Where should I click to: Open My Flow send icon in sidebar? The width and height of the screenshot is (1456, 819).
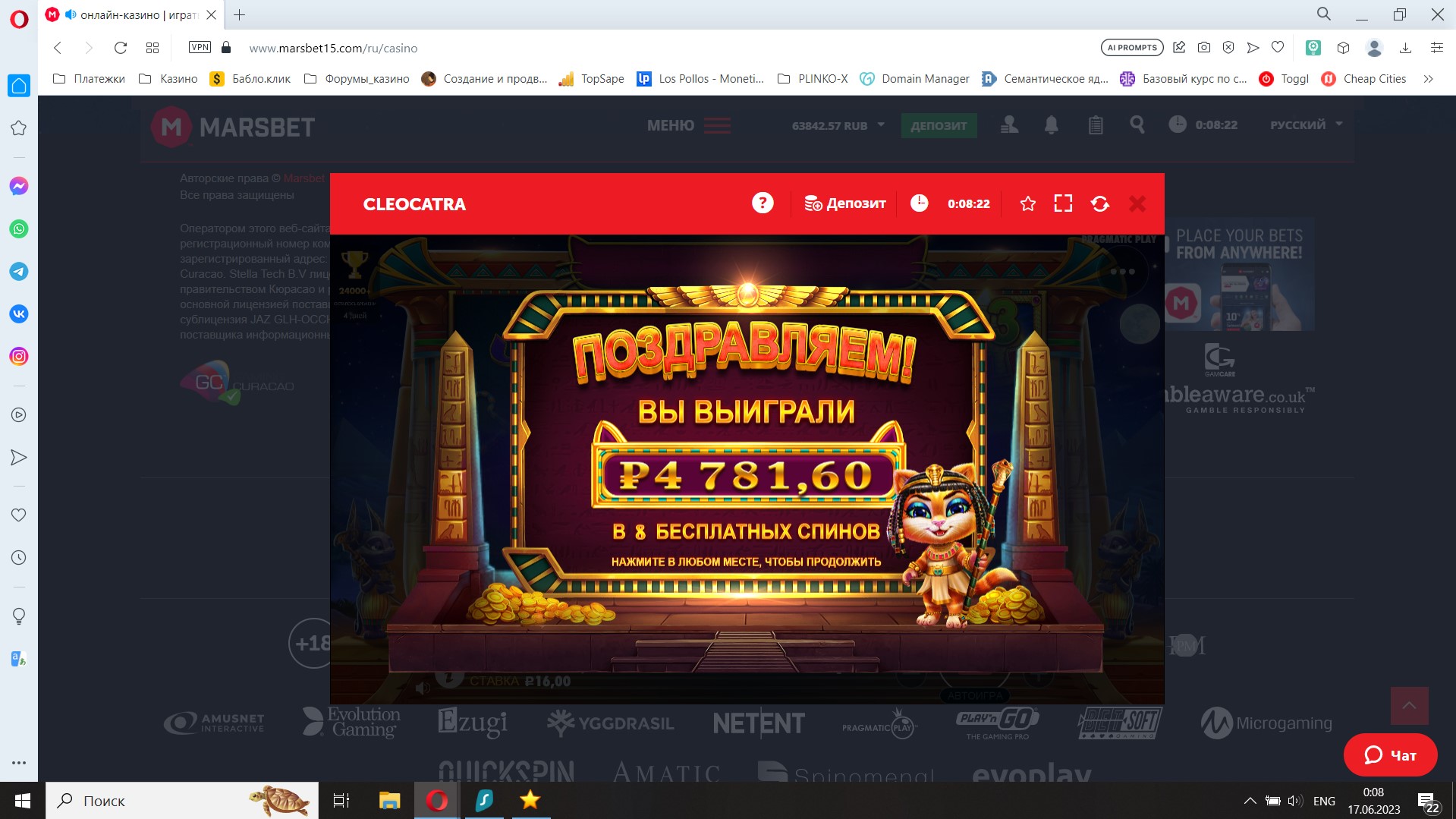pyautogui.click(x=19, y=457)
